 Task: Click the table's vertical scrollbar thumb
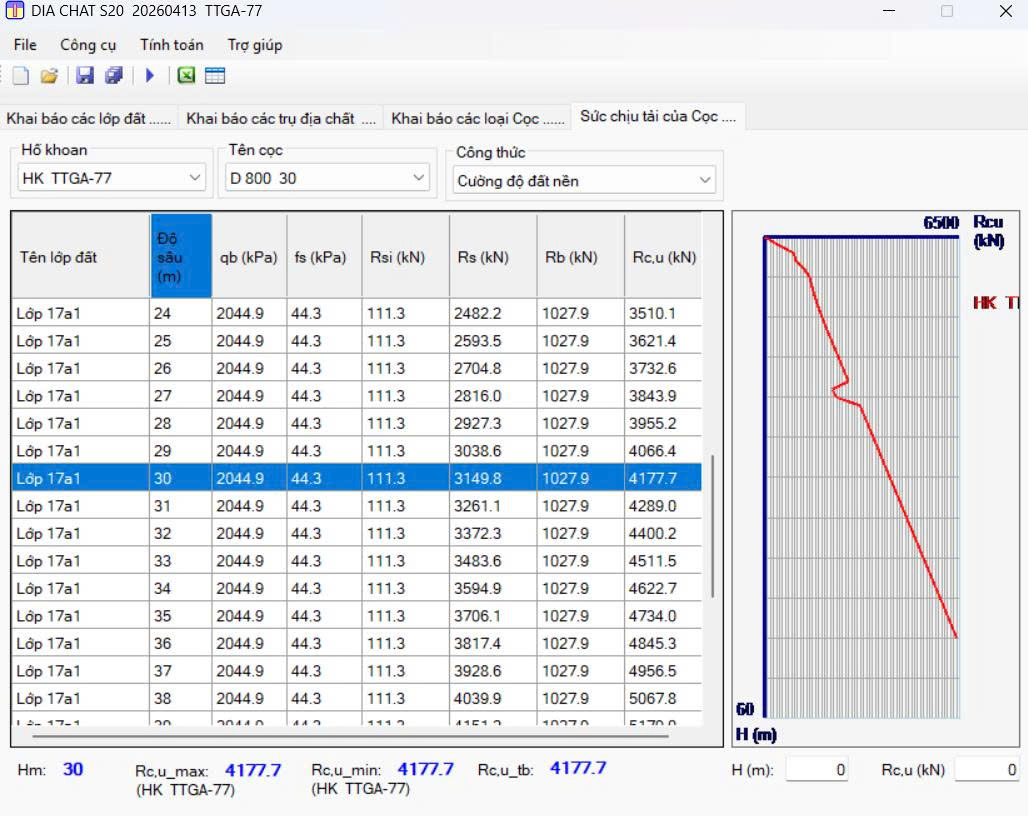tap(713, 525)
